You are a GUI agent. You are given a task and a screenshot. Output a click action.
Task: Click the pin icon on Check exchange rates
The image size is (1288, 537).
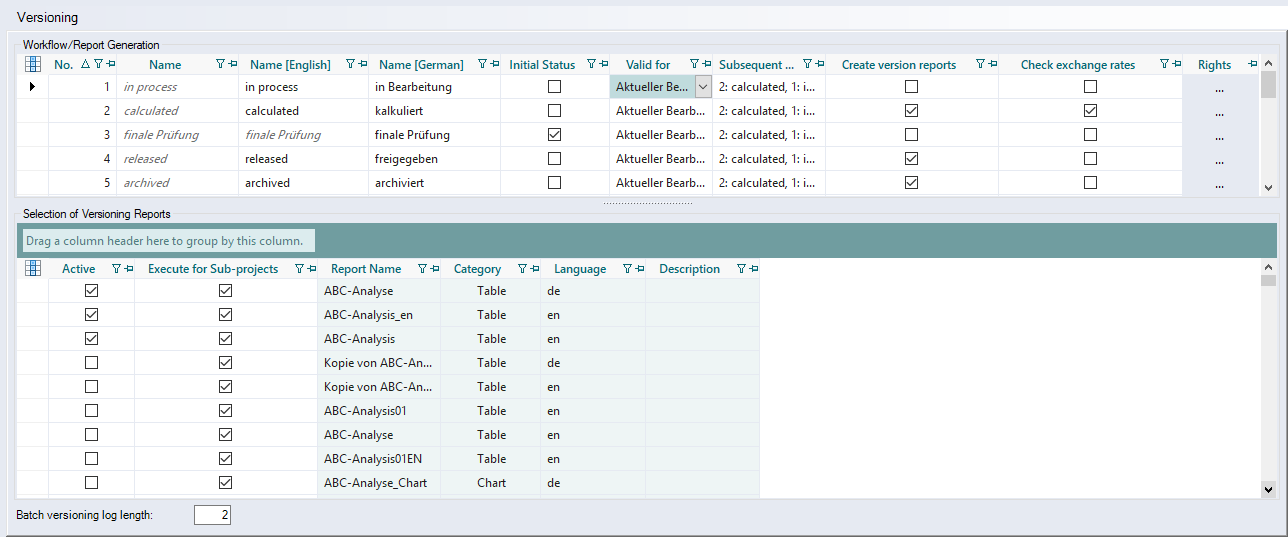click(1176, 64)
